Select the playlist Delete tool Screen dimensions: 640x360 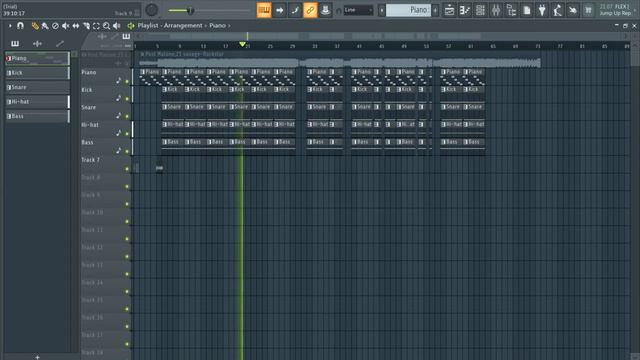click(55, 26)
